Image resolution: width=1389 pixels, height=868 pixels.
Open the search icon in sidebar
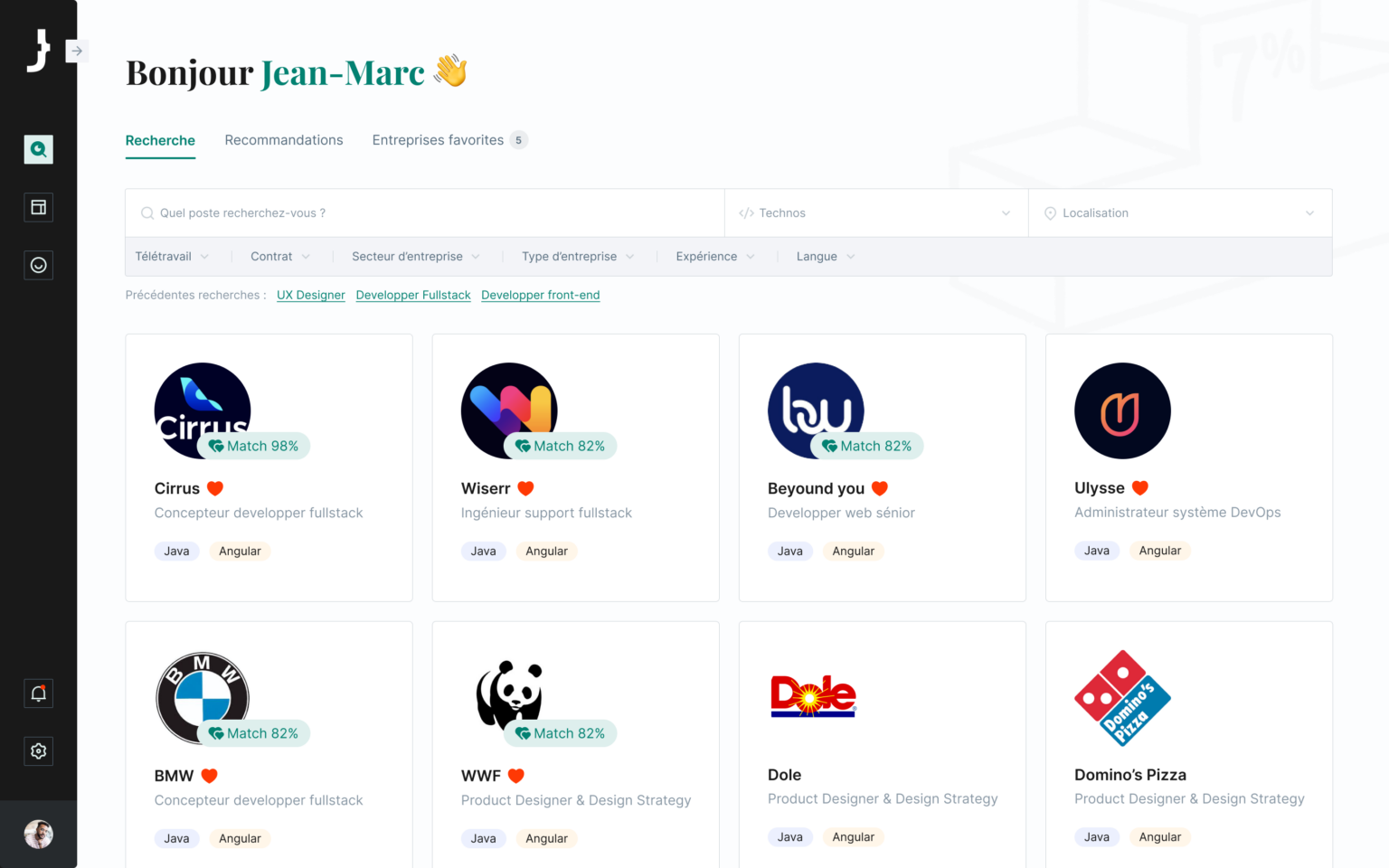(x=38, y=149)
